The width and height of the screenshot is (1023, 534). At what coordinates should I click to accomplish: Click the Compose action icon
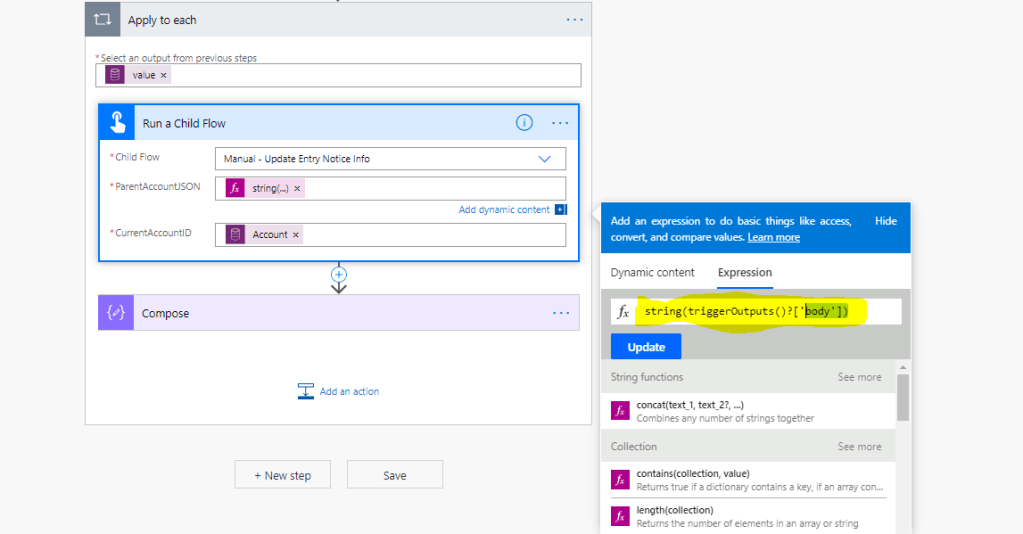[116, 313]
